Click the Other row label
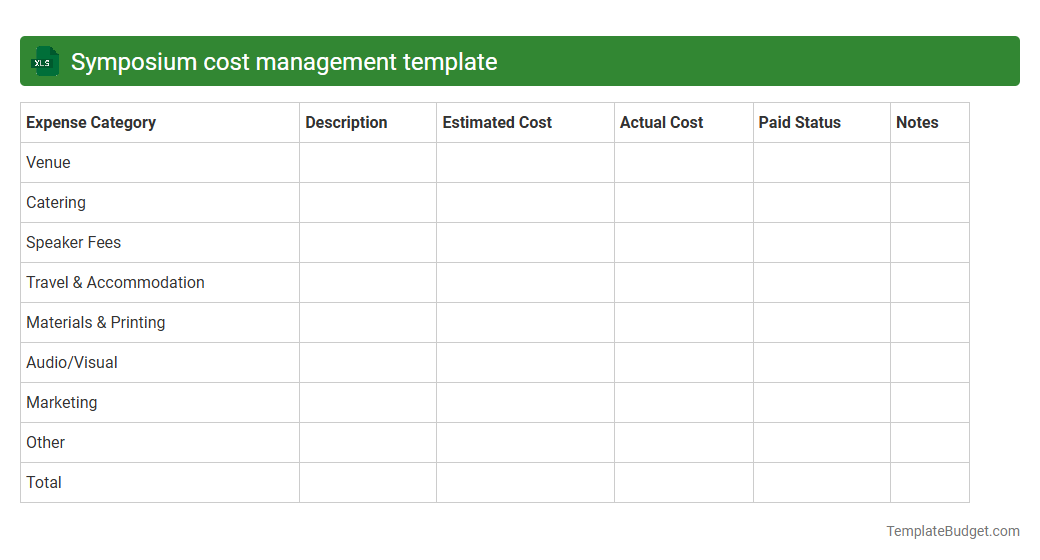Viewport: 1040px width, 560px height. pyautogui.click(x=45, y=443)
